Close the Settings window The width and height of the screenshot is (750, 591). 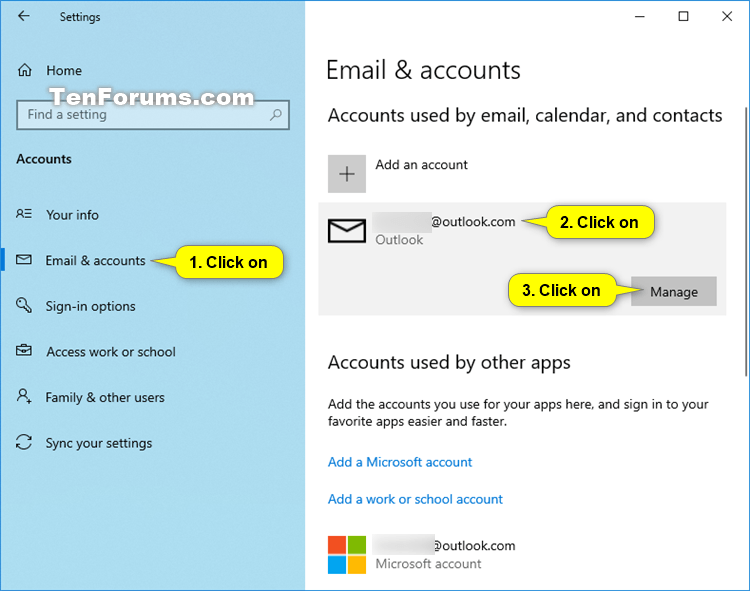pos(727,17)
